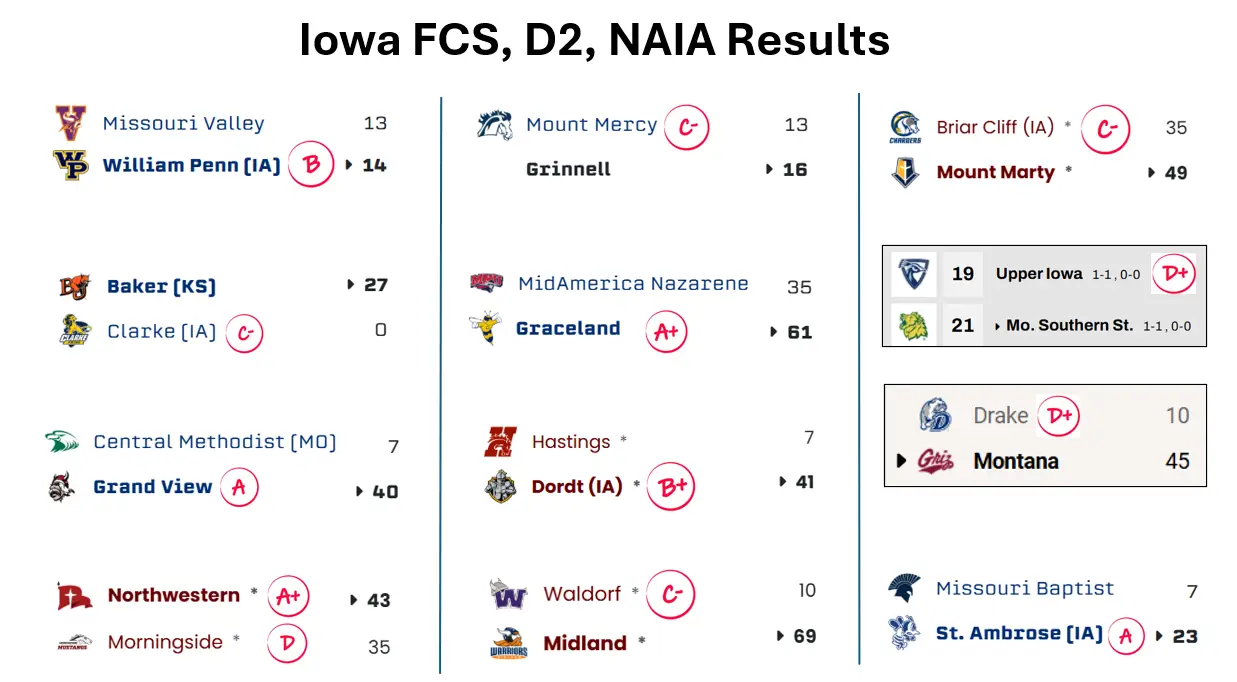This screenshot has width=1237, height=682.
Task: Click the Drake bulldog logo
Action: [x=935, y=415]
